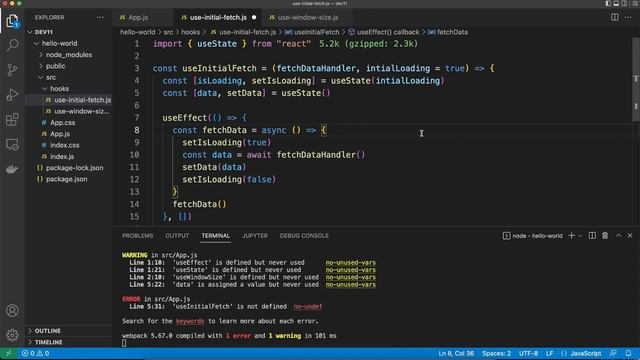The image size is (640, 360).
Task: Click the hooks breadcrumb segment
Action: (191, 32)
